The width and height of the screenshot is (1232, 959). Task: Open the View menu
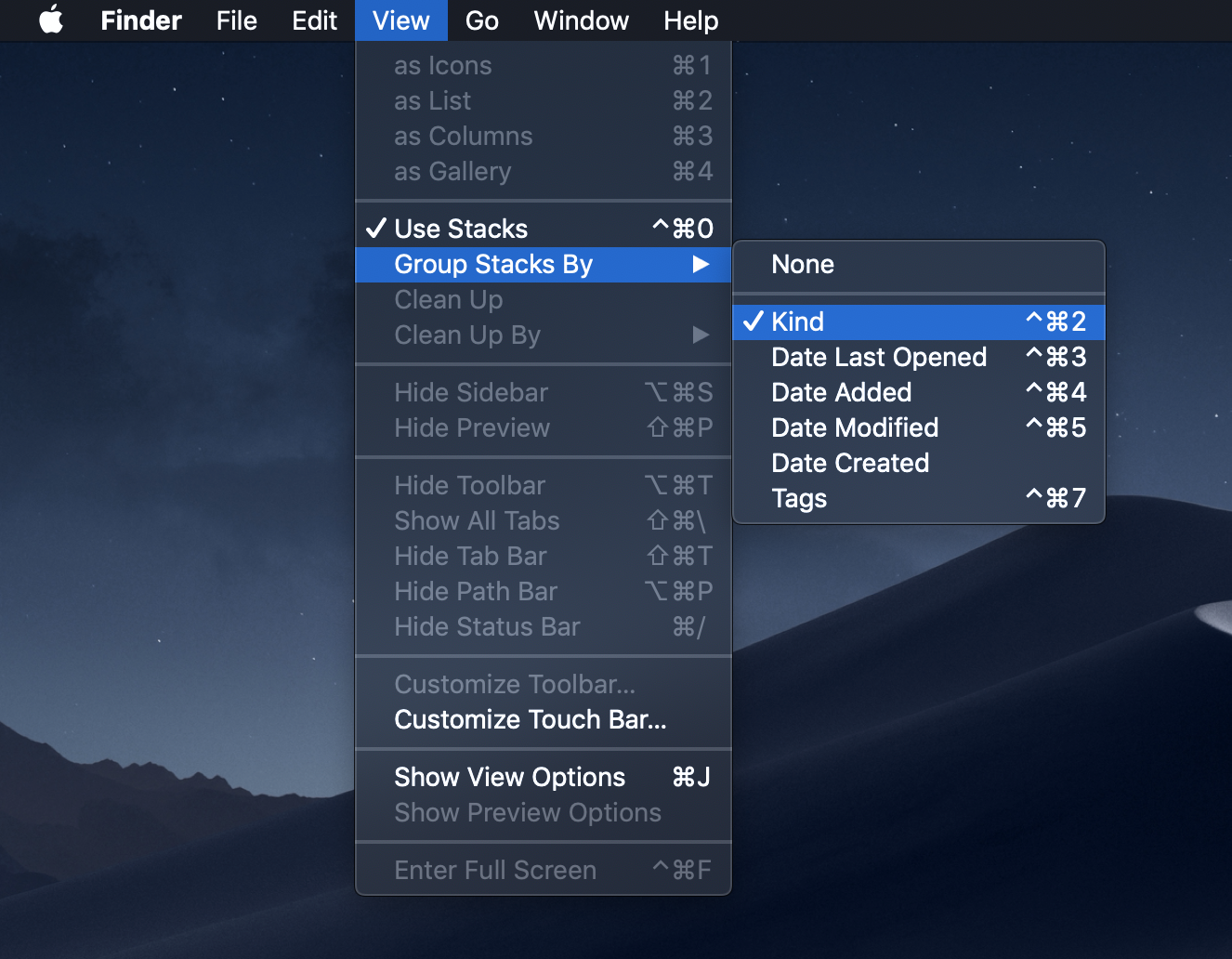400,20
